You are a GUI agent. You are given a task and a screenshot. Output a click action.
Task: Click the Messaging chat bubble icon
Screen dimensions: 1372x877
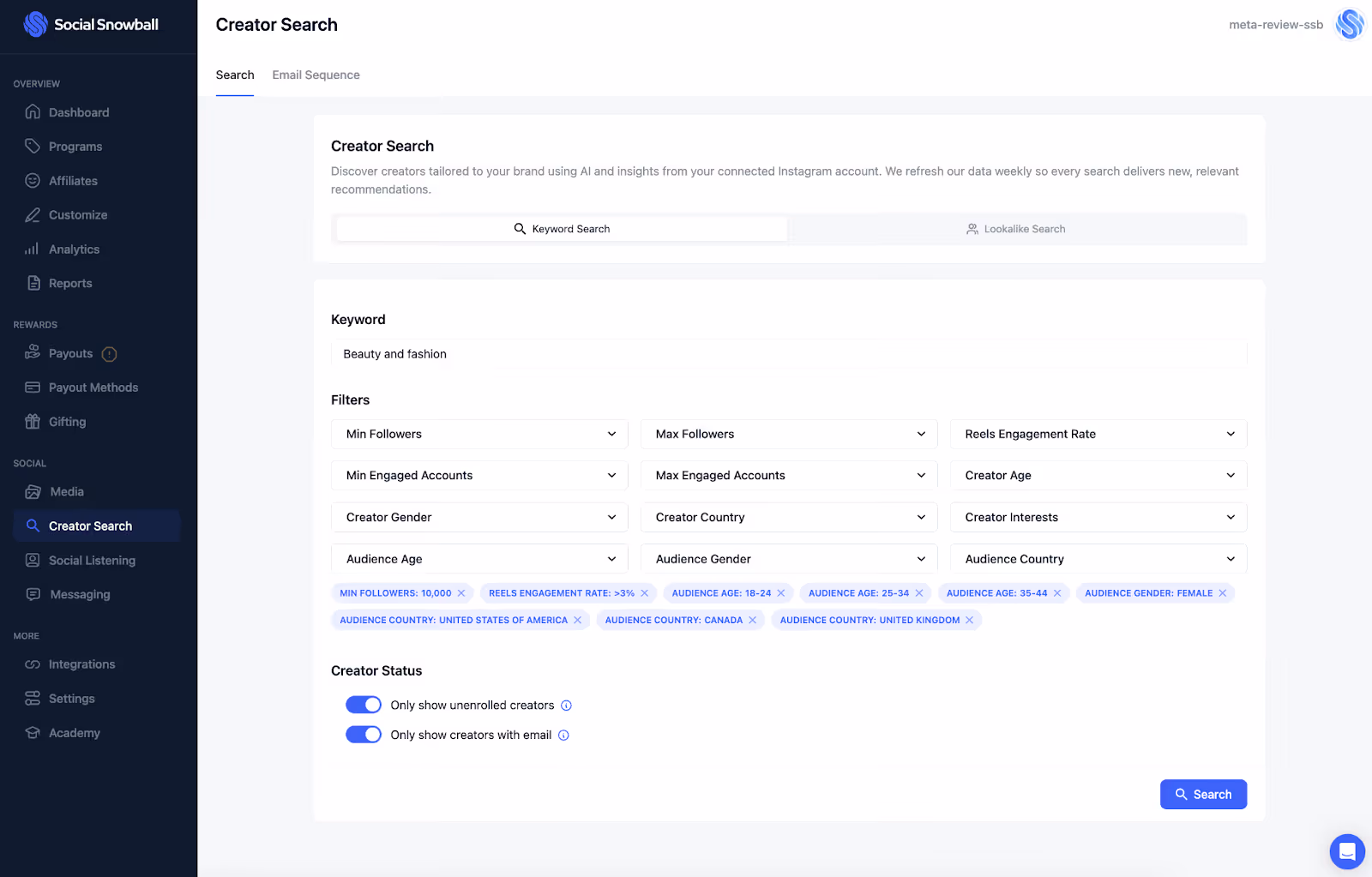(33, 595)
